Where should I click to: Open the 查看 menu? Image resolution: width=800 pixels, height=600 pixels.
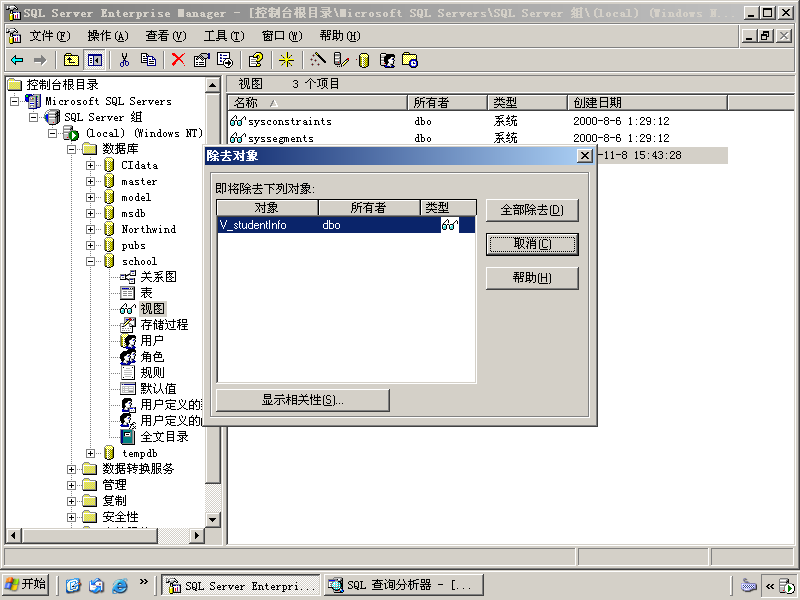coord(166,36)
